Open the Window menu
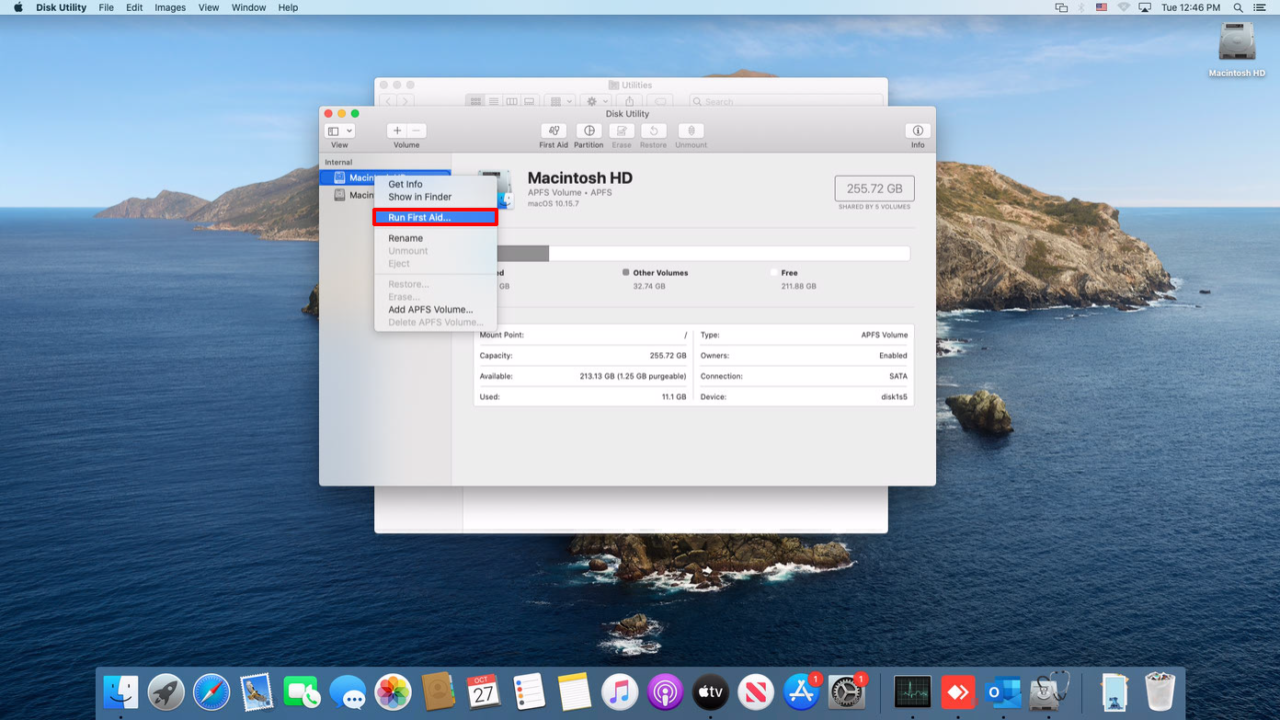Image resolution: width=1280 pixels, height=720 pixels. click(248, 7)
